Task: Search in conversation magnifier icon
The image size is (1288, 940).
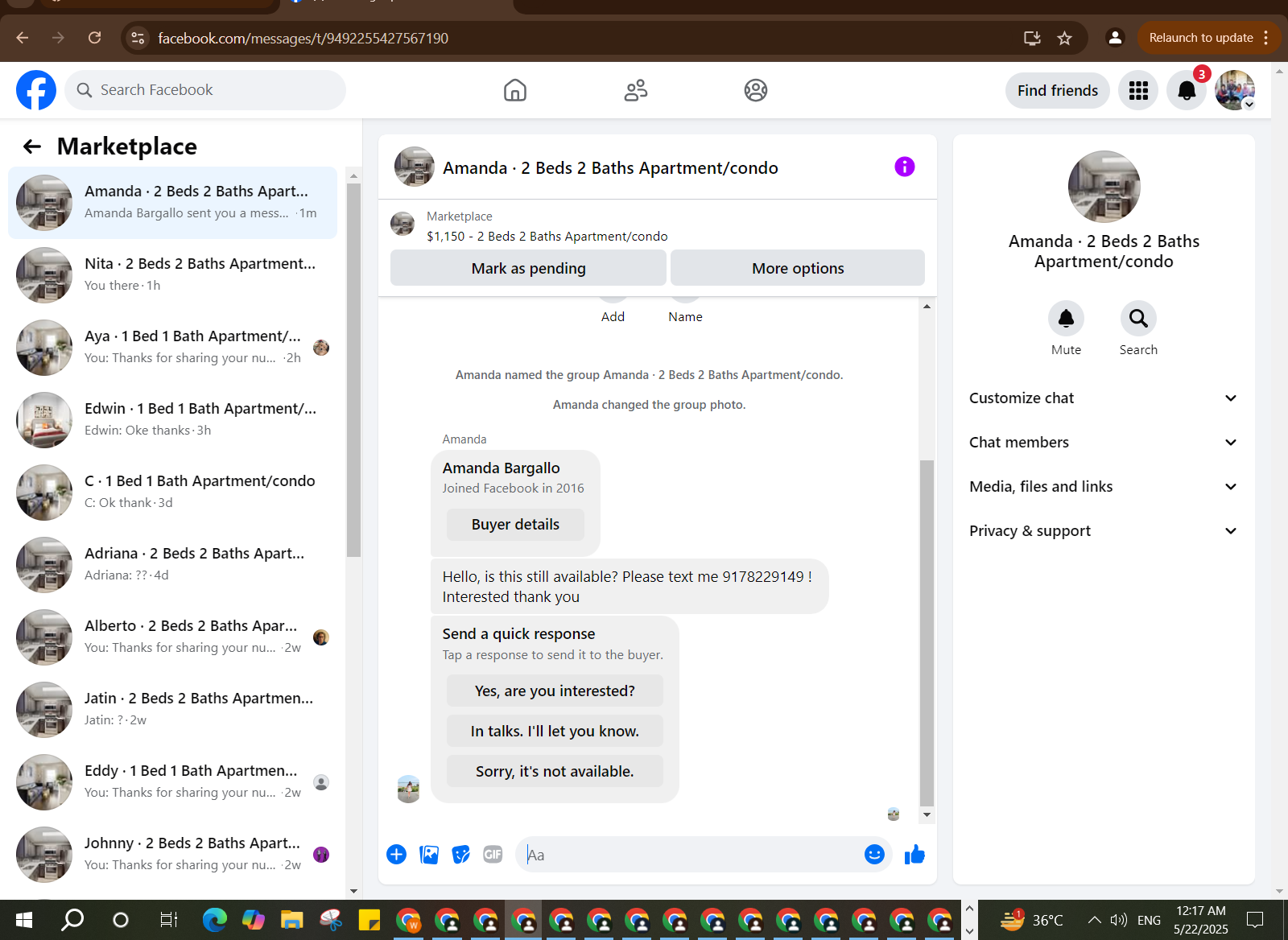Action: [x=1138, y=319]
